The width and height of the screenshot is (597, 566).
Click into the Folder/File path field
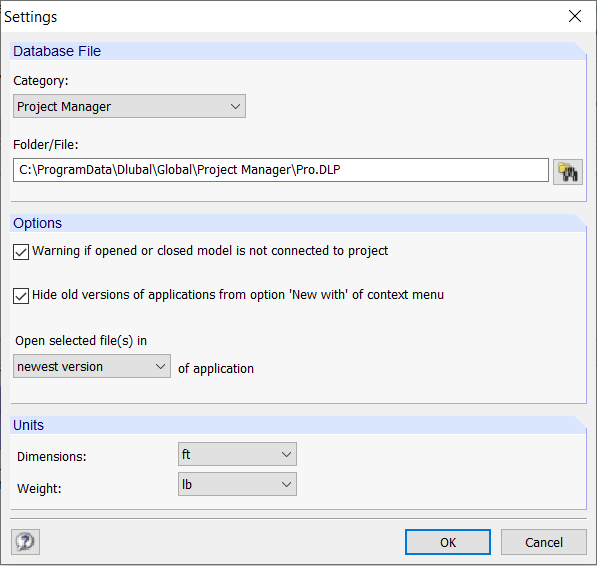coord(281,170)
